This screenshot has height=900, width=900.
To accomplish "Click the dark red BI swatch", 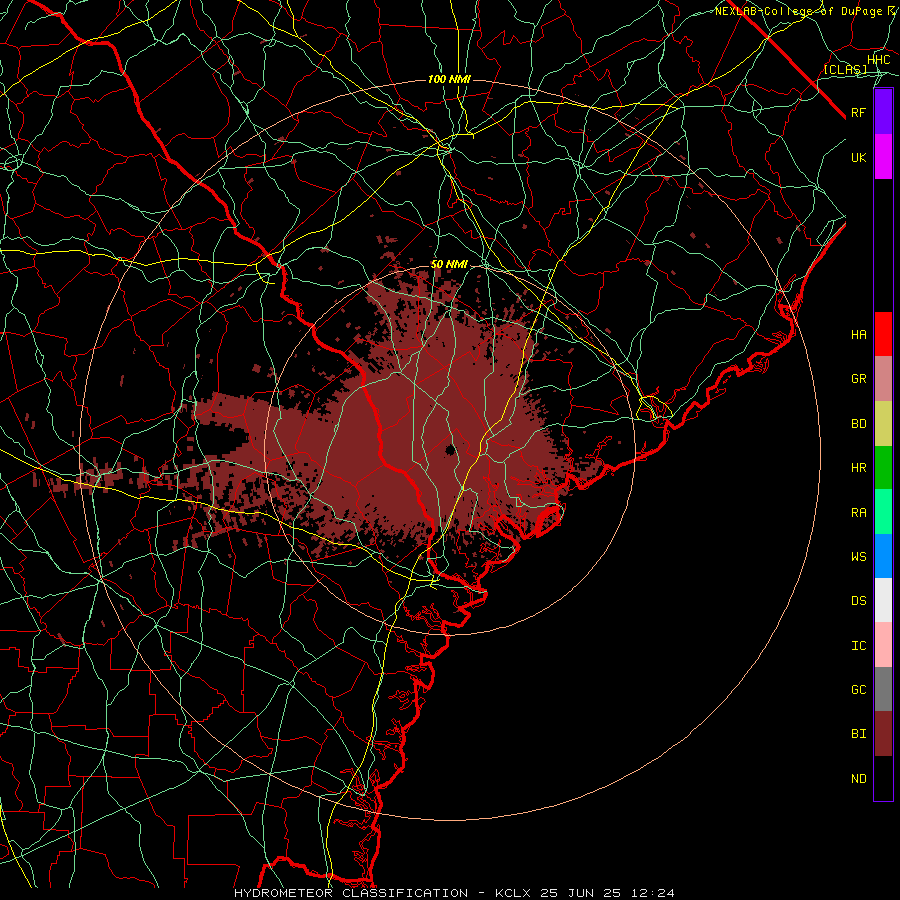I will click(883, 734).
